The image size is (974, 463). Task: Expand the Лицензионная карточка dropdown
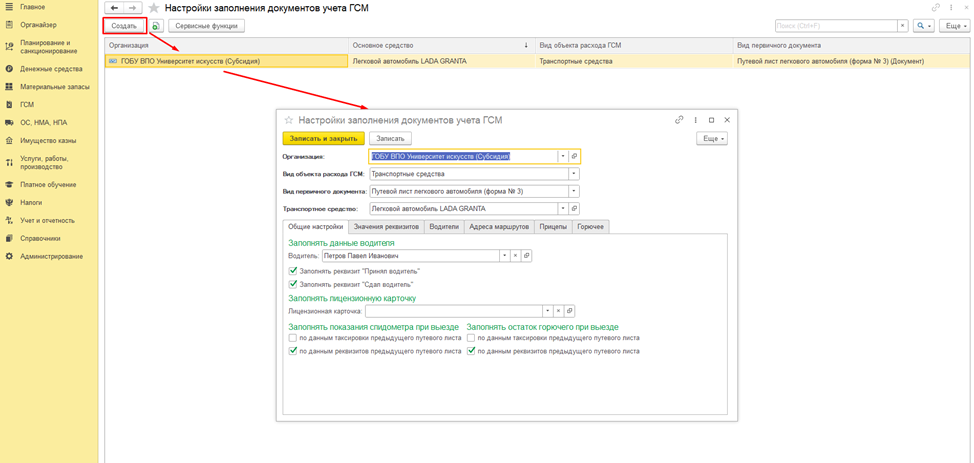[547, 311]
